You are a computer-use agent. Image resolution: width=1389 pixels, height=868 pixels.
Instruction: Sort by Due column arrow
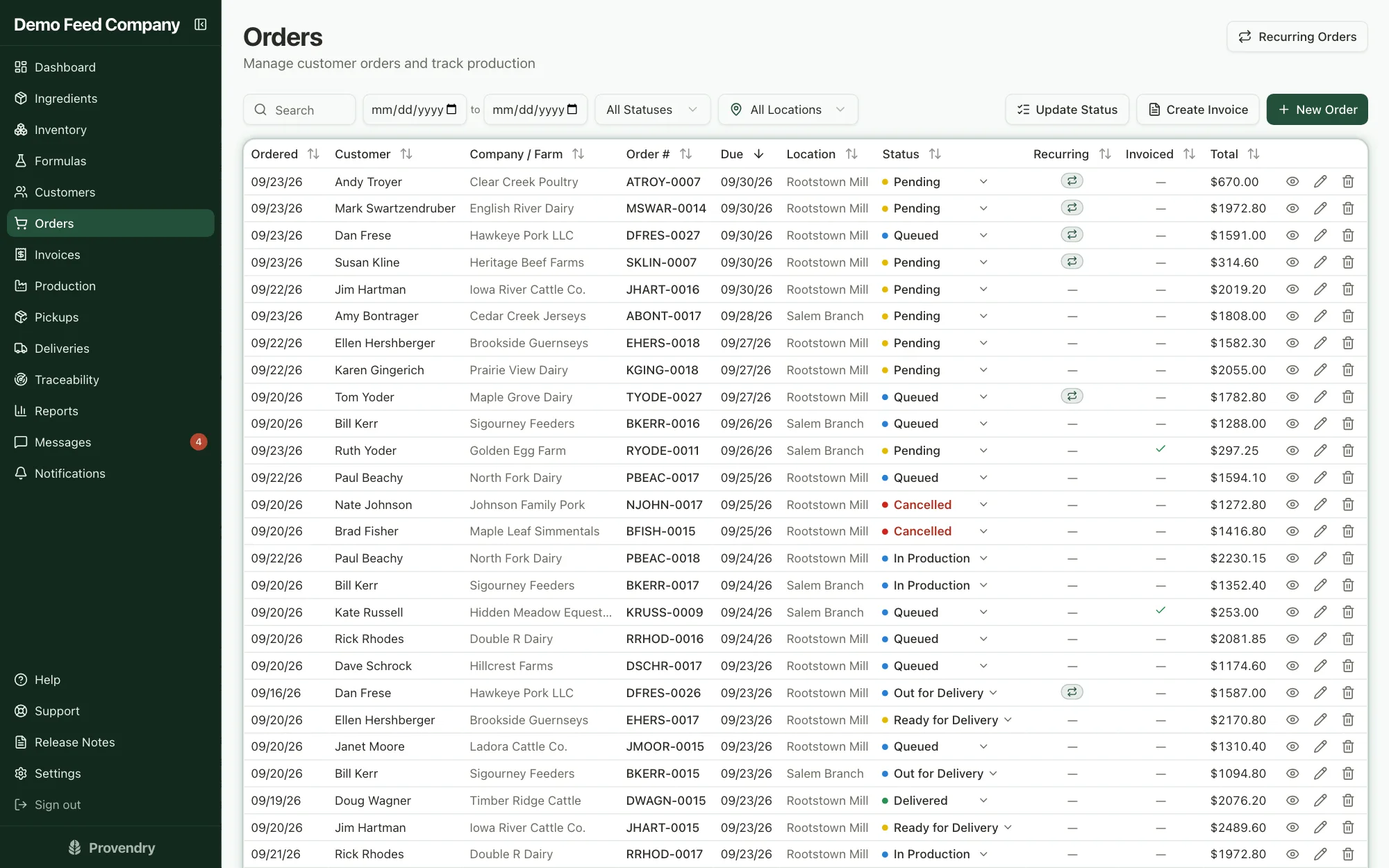[758, 154]
